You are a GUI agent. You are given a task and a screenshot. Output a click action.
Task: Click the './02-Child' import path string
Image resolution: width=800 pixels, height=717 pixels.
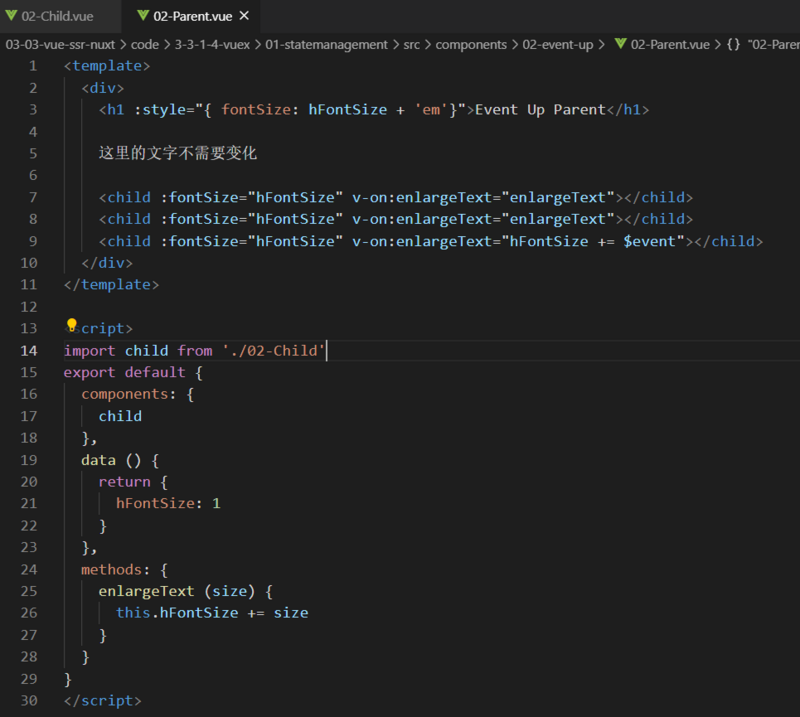[273, 351]
